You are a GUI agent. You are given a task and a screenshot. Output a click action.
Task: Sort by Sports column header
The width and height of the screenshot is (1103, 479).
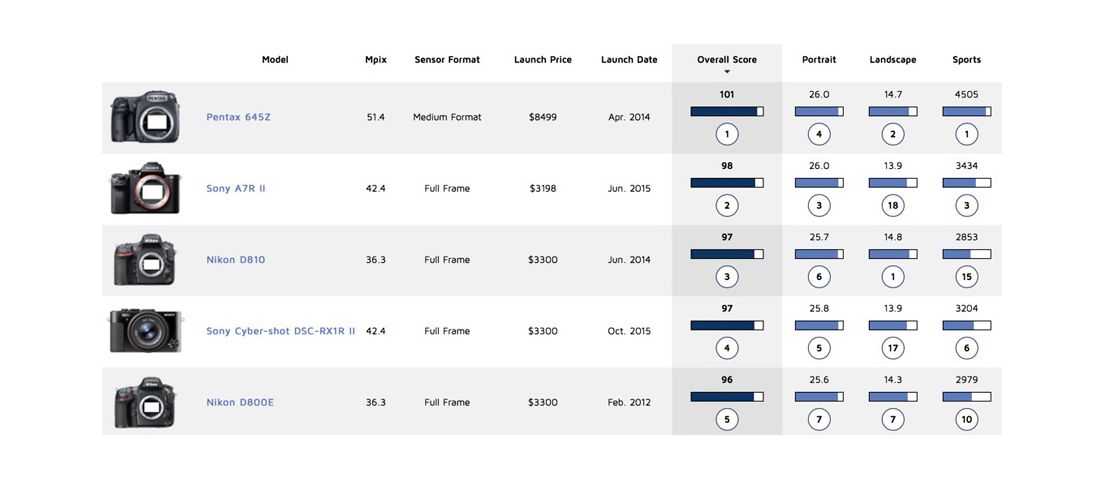[x=966, y=60]
